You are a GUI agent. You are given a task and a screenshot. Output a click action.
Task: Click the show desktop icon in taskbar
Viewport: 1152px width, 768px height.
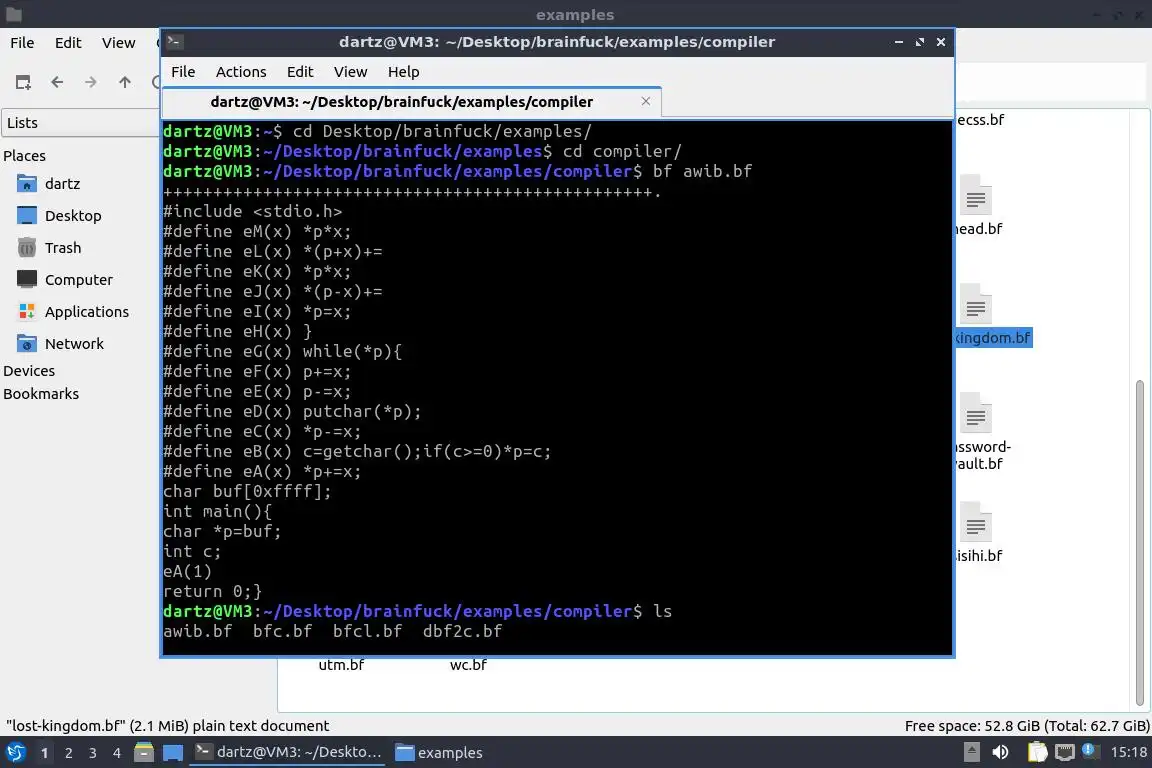click(x=173, y=753)
